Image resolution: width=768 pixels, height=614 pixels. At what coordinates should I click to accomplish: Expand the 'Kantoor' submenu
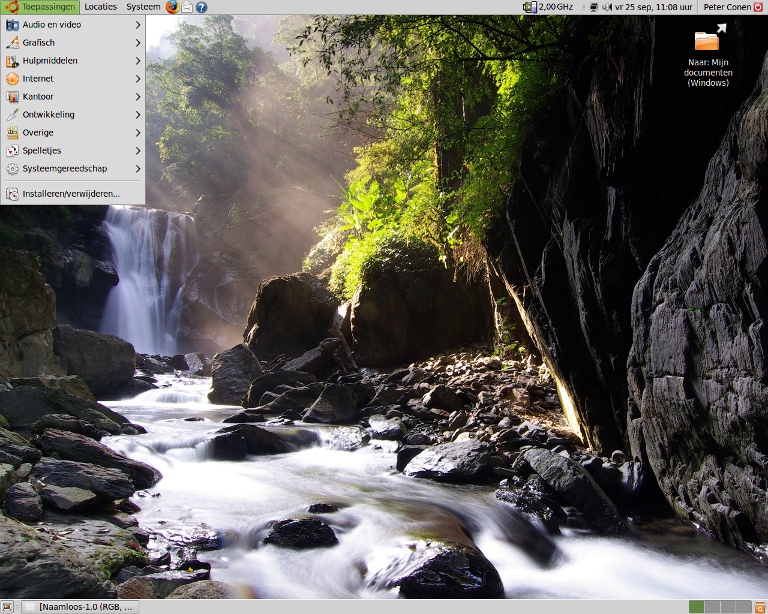click(73, 97)
